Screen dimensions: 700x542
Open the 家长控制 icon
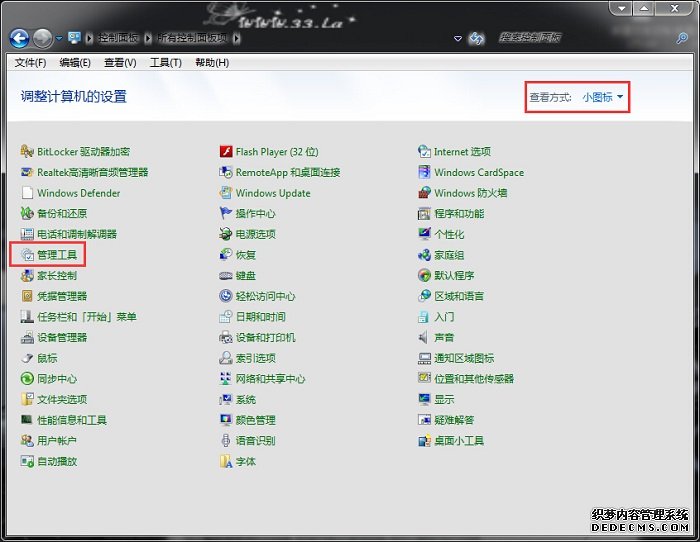pos(27,275)
